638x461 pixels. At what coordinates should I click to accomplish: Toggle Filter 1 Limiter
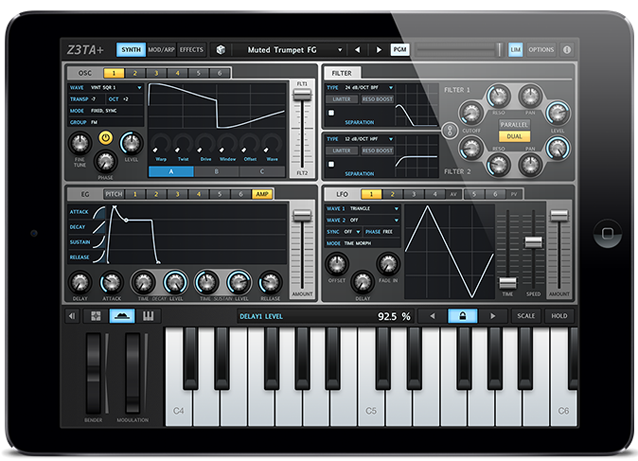click(341, 99)
